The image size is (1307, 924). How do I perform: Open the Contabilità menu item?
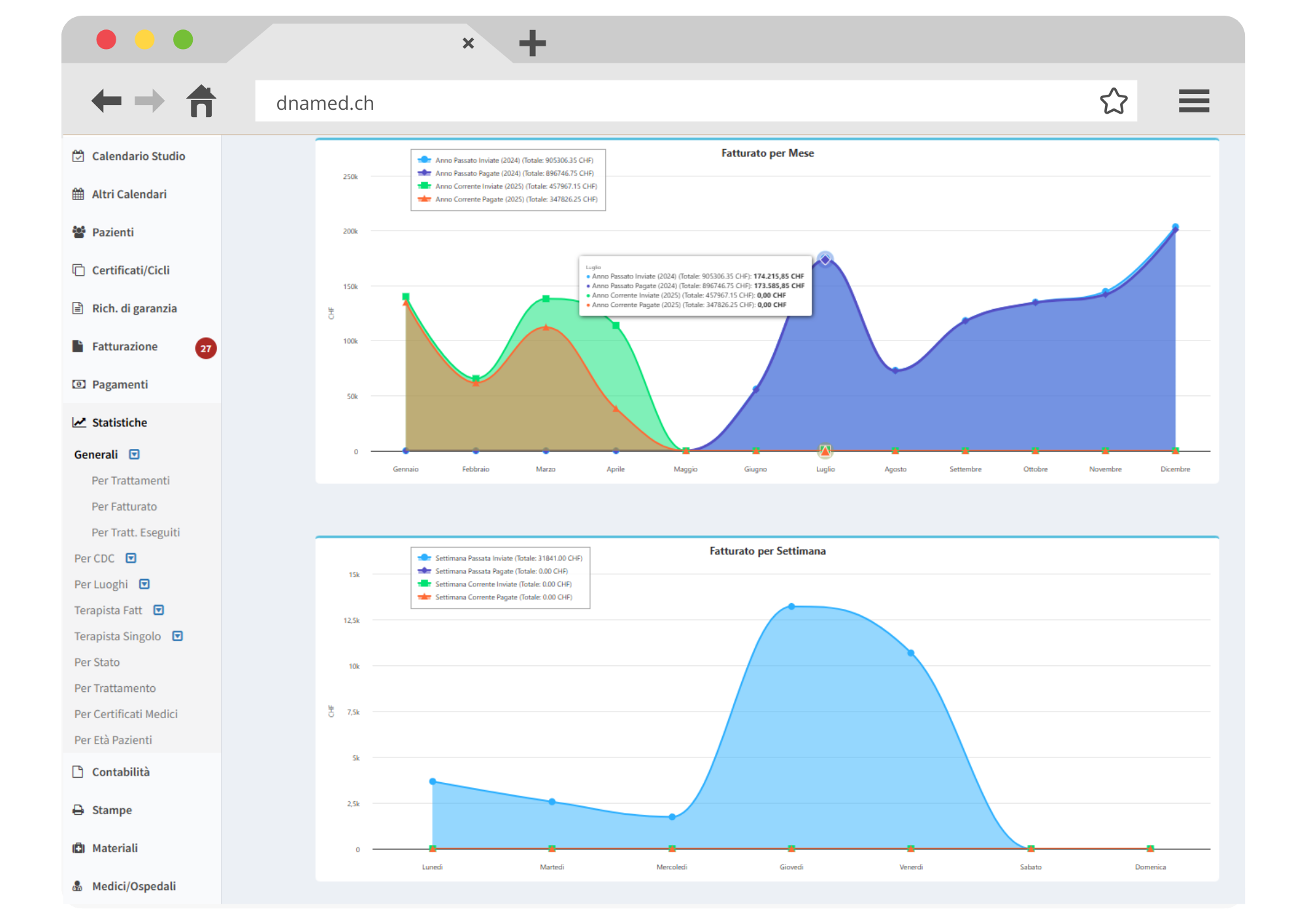pos(121,772)
